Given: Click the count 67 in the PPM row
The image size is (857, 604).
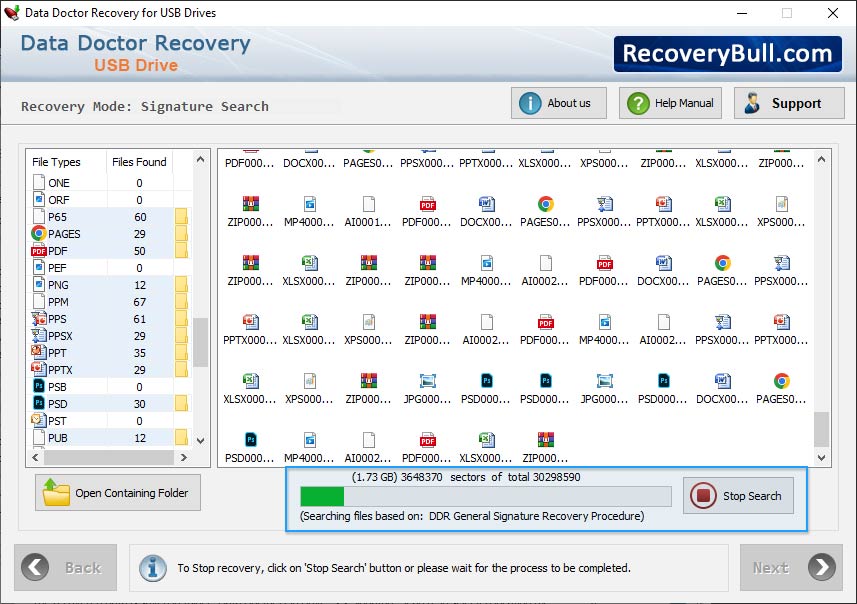Looking at the screenshot, I should [140, 302].
